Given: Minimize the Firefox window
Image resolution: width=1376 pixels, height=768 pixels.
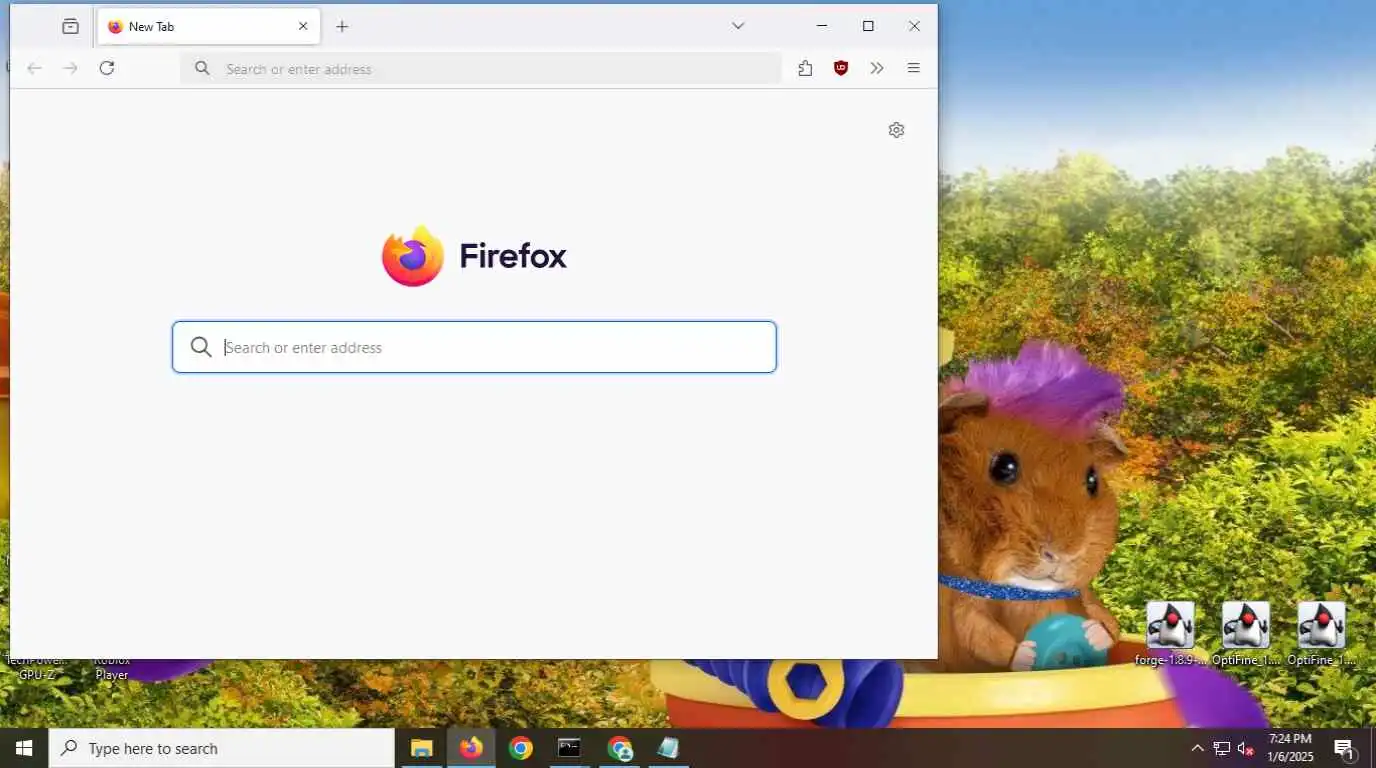Looking at the screenshot, I should 822,26.
